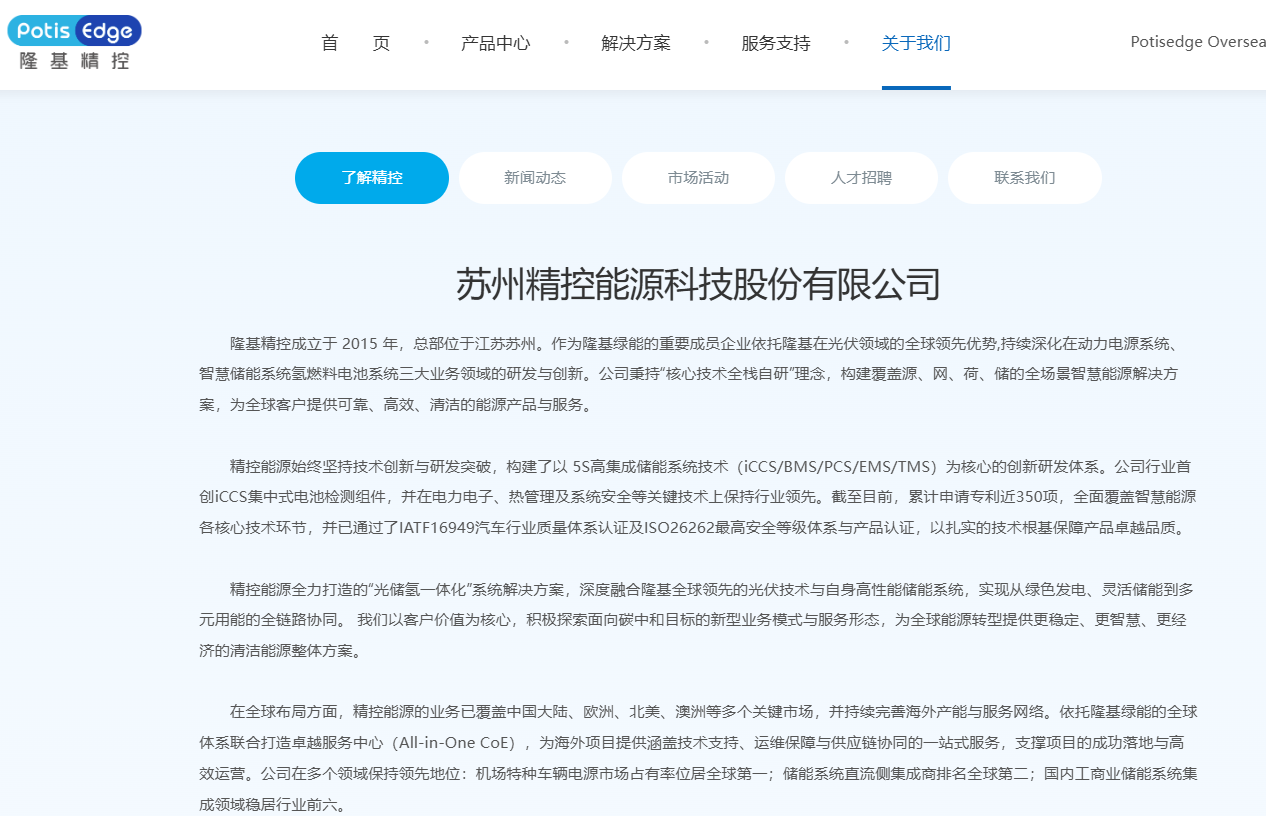View the 人才招聘 recruitment tab
The height and width of the screenshot is (816, 1266).
[x=861, y=177]
